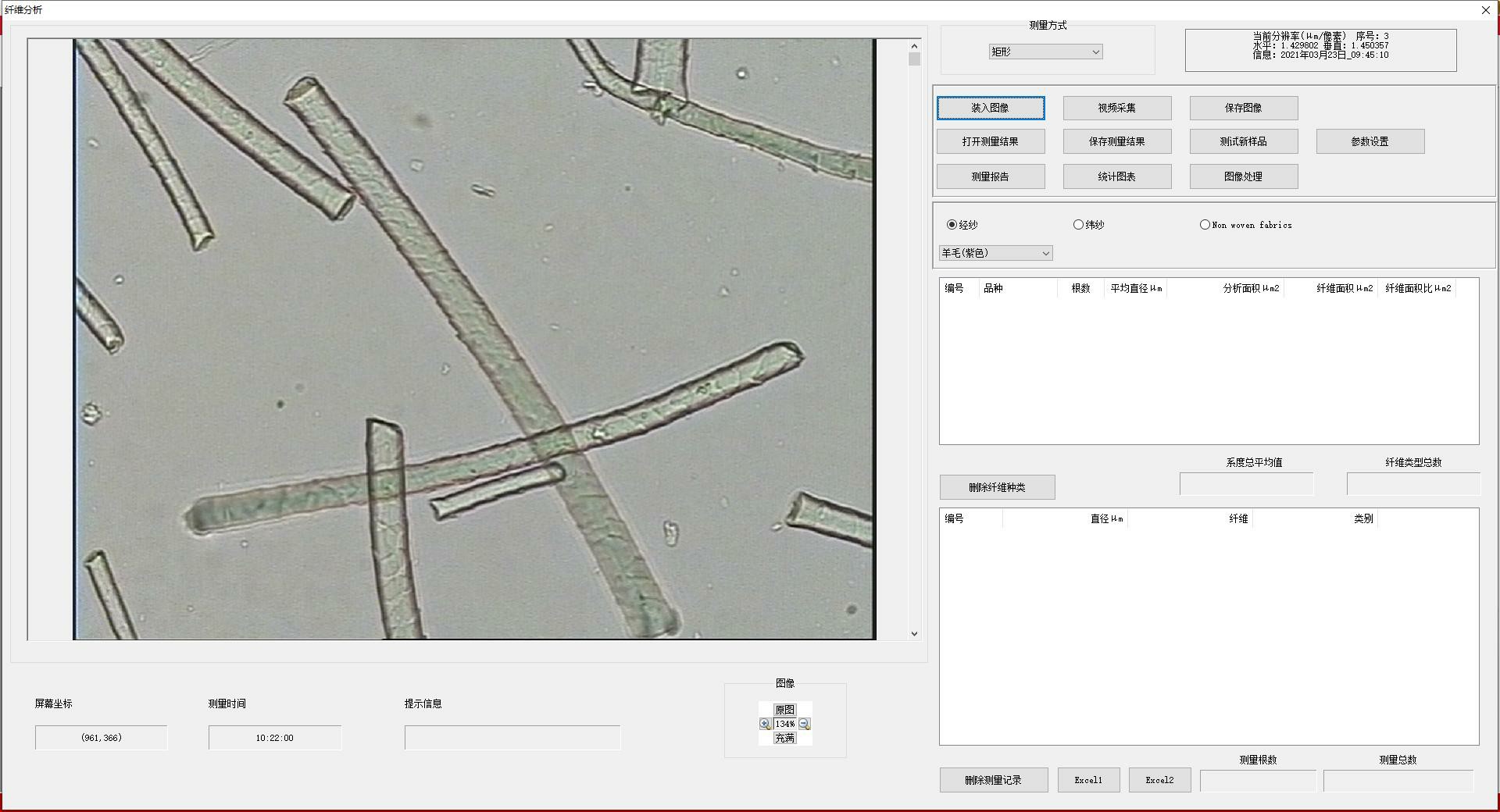Image resolution: width=1500 pixels, height=812 pixels.
Task: Click 删除纤维种类 button
Action: point(997,487)
